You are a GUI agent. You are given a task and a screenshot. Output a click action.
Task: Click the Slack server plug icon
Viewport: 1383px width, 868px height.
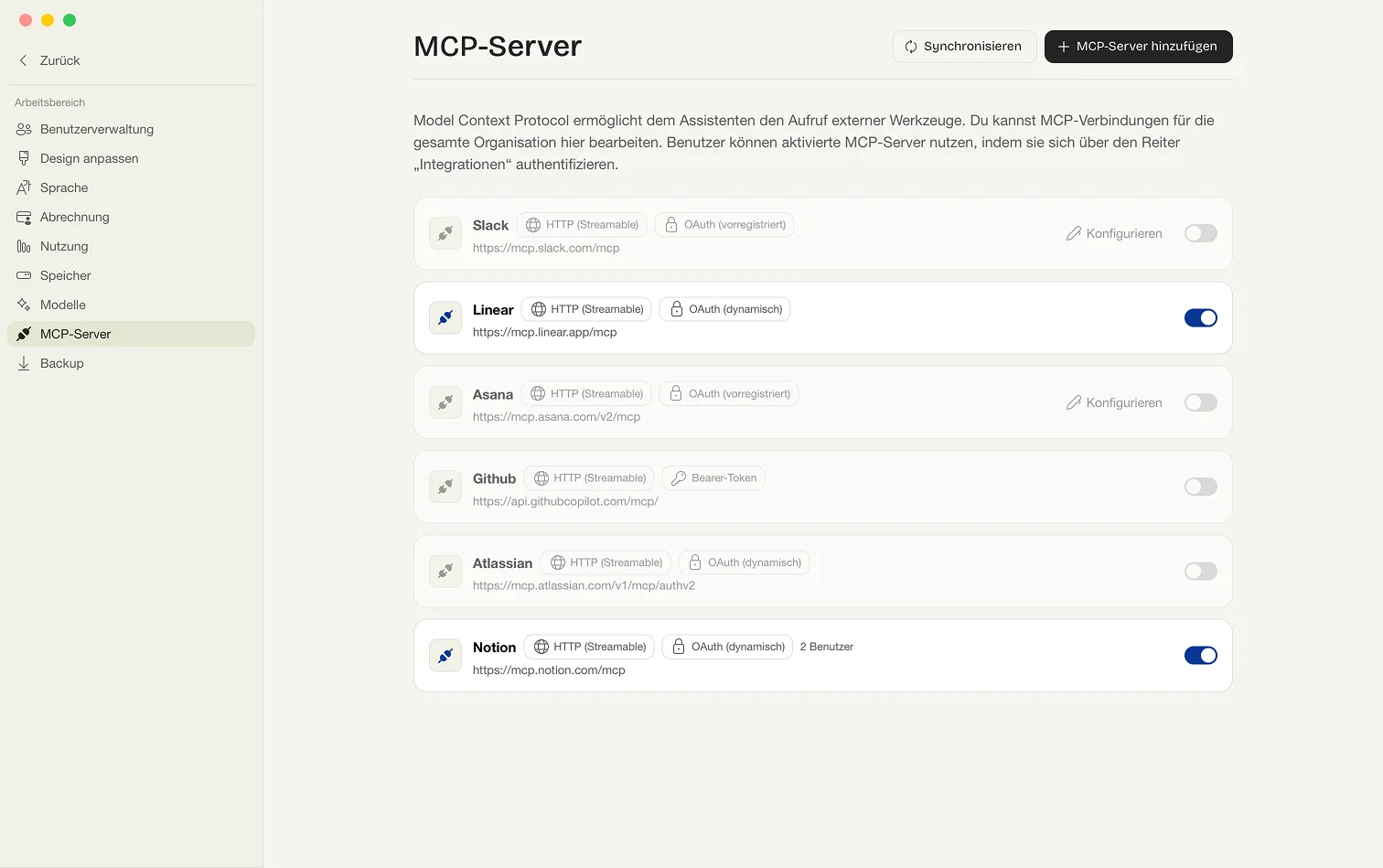click(445, 233)
